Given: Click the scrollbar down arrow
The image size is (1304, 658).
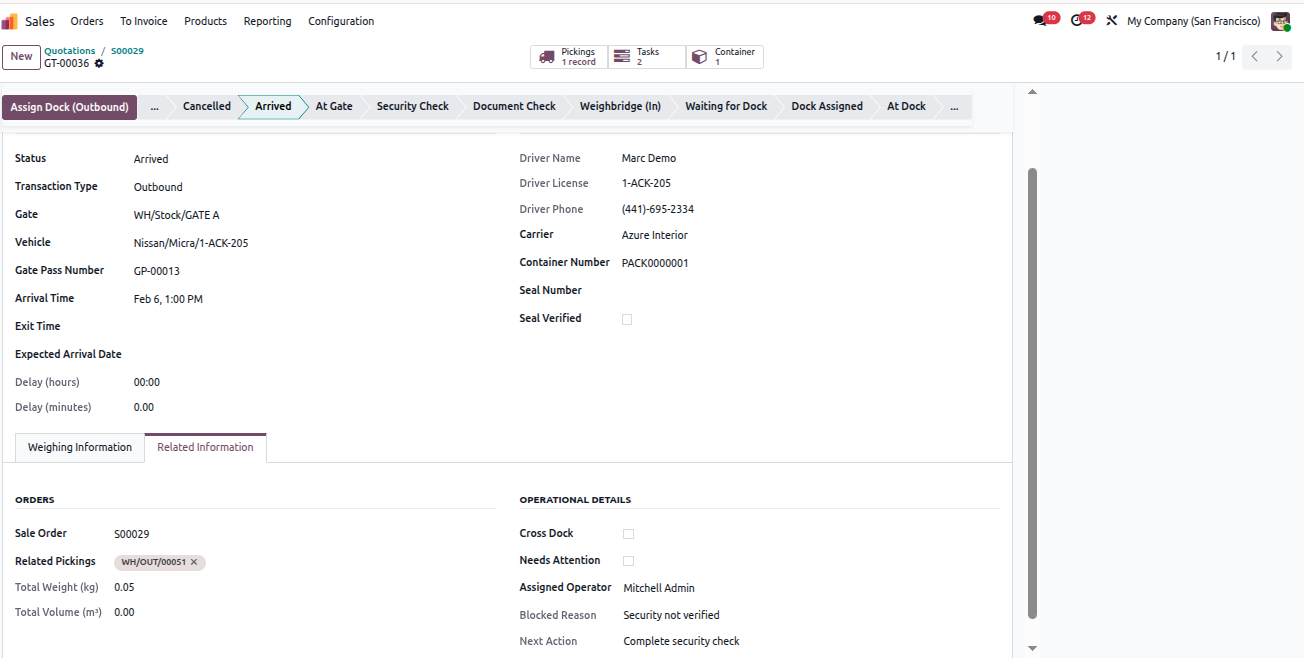Looking at the screenshot, I should click(1033, 649).
